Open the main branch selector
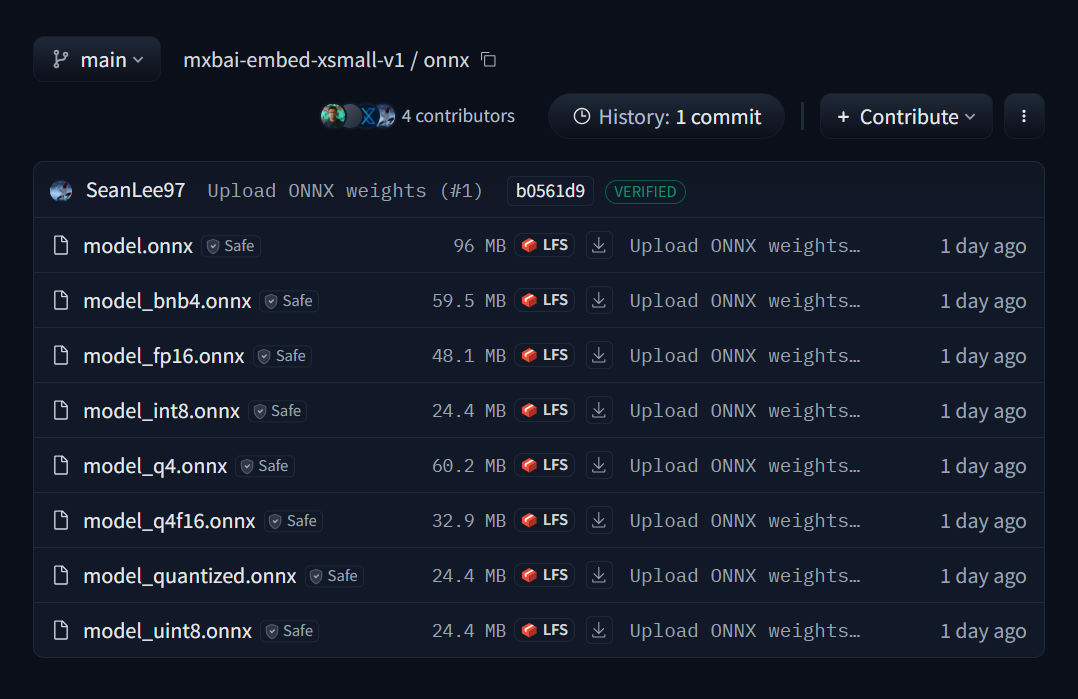Viewport: 1078px width, 699px height. click(x=96, y=59)
